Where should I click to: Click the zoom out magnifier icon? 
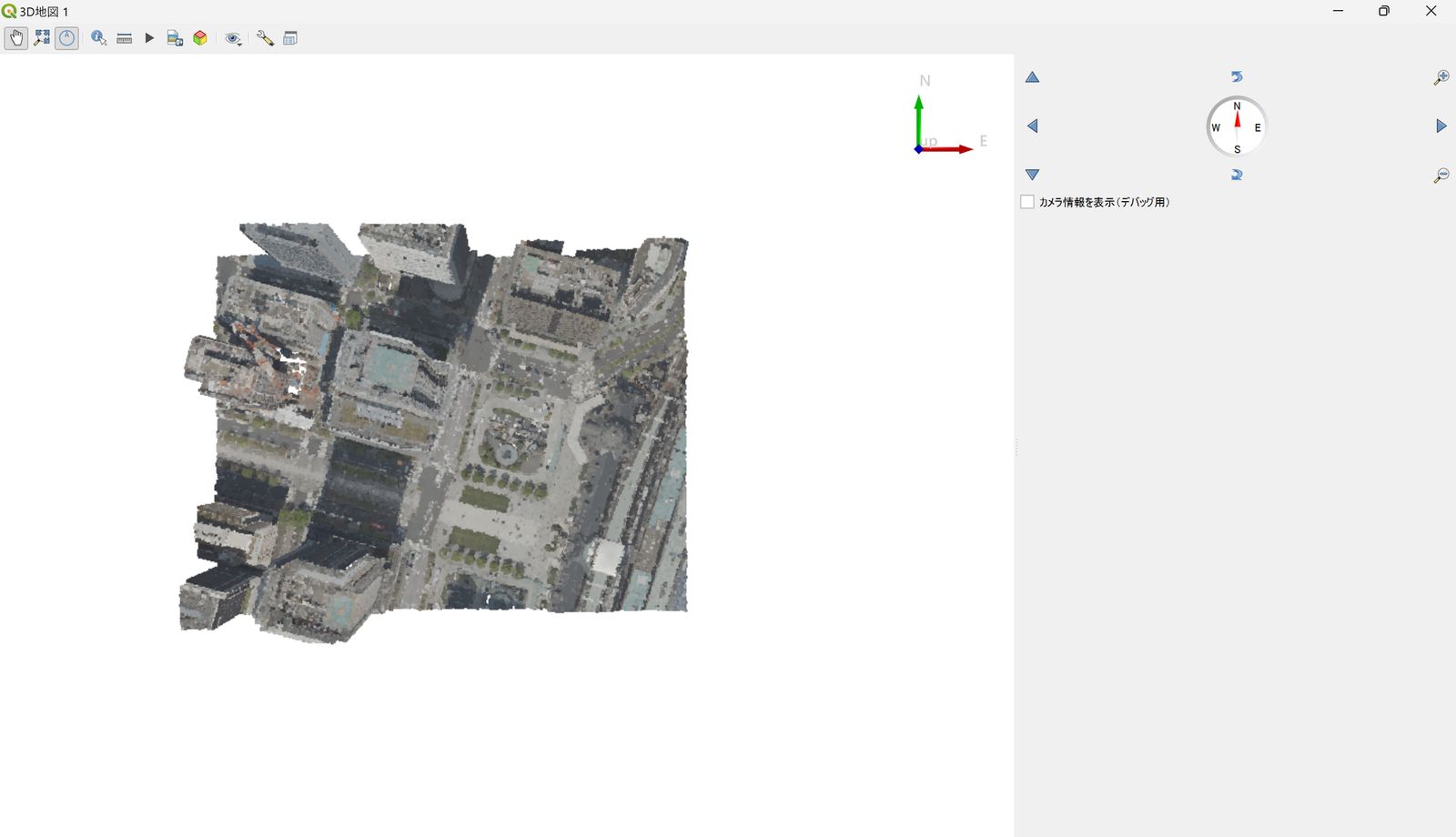[1441, 175]
